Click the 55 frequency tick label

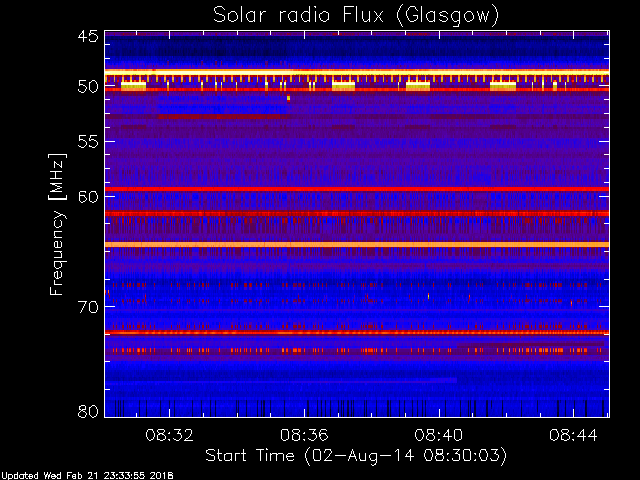pos(88,142)
